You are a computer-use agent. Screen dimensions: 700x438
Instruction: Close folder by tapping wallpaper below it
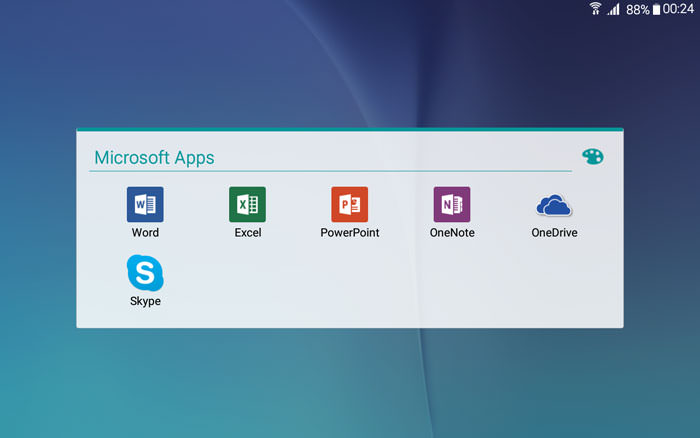coord(350,385)
